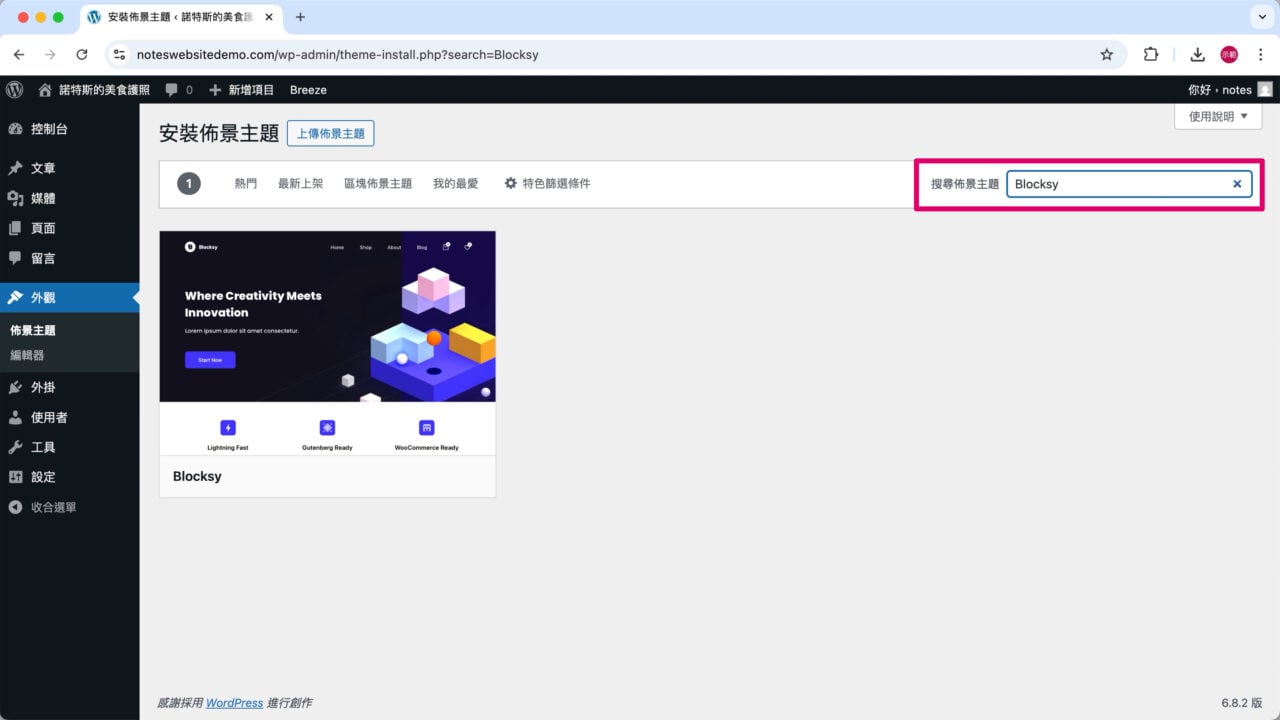The image size is (1280, 720).
Task: Open the 媒體 library from the sidebar
Action: 47,197
